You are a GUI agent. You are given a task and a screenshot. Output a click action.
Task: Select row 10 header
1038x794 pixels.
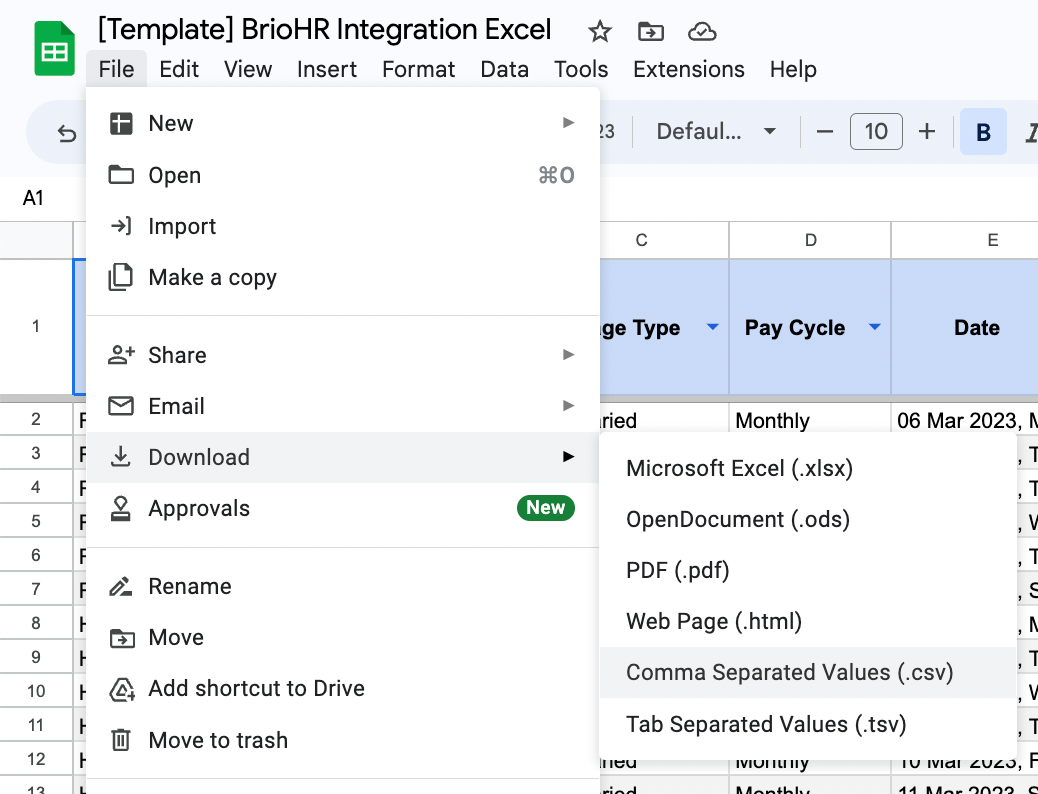(36, 691)
